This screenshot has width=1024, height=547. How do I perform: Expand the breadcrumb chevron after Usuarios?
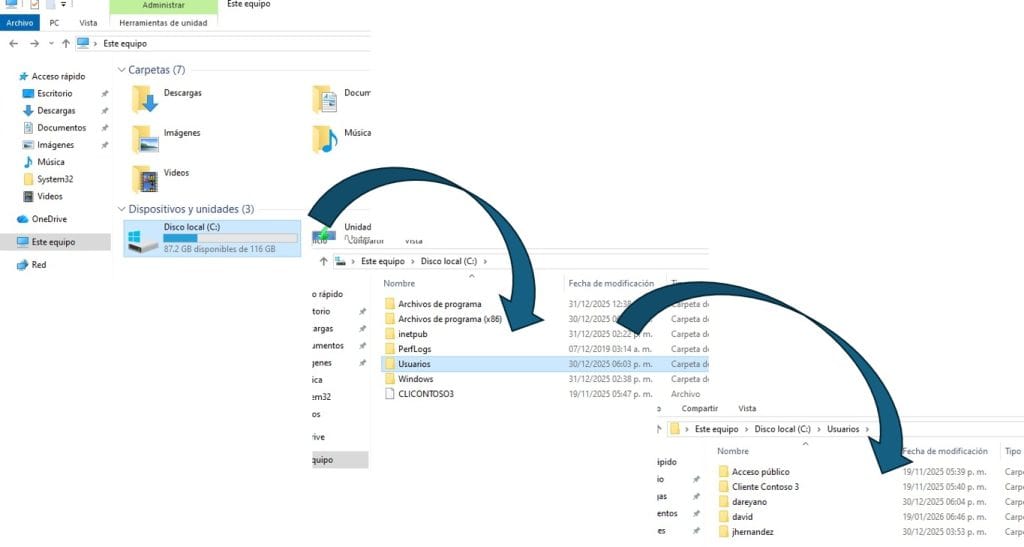click(x=868, y=429)
